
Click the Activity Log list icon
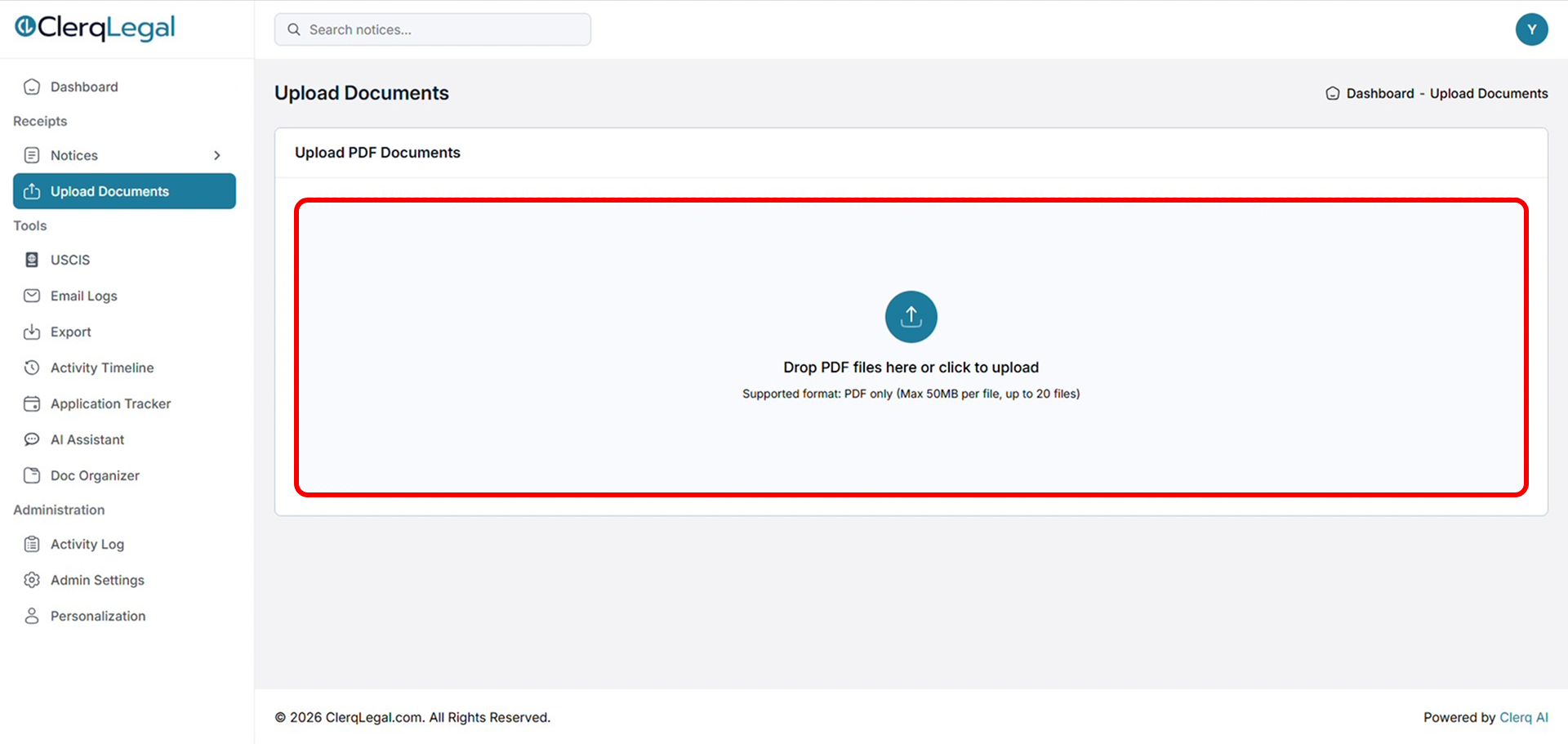tap(32, 544)
